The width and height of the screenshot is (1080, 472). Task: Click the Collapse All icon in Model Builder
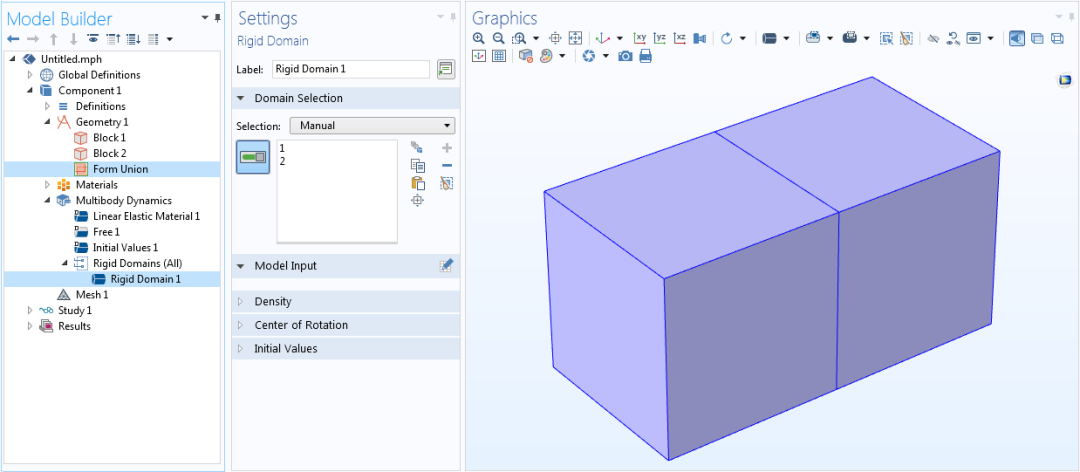(x=114, y=39)
